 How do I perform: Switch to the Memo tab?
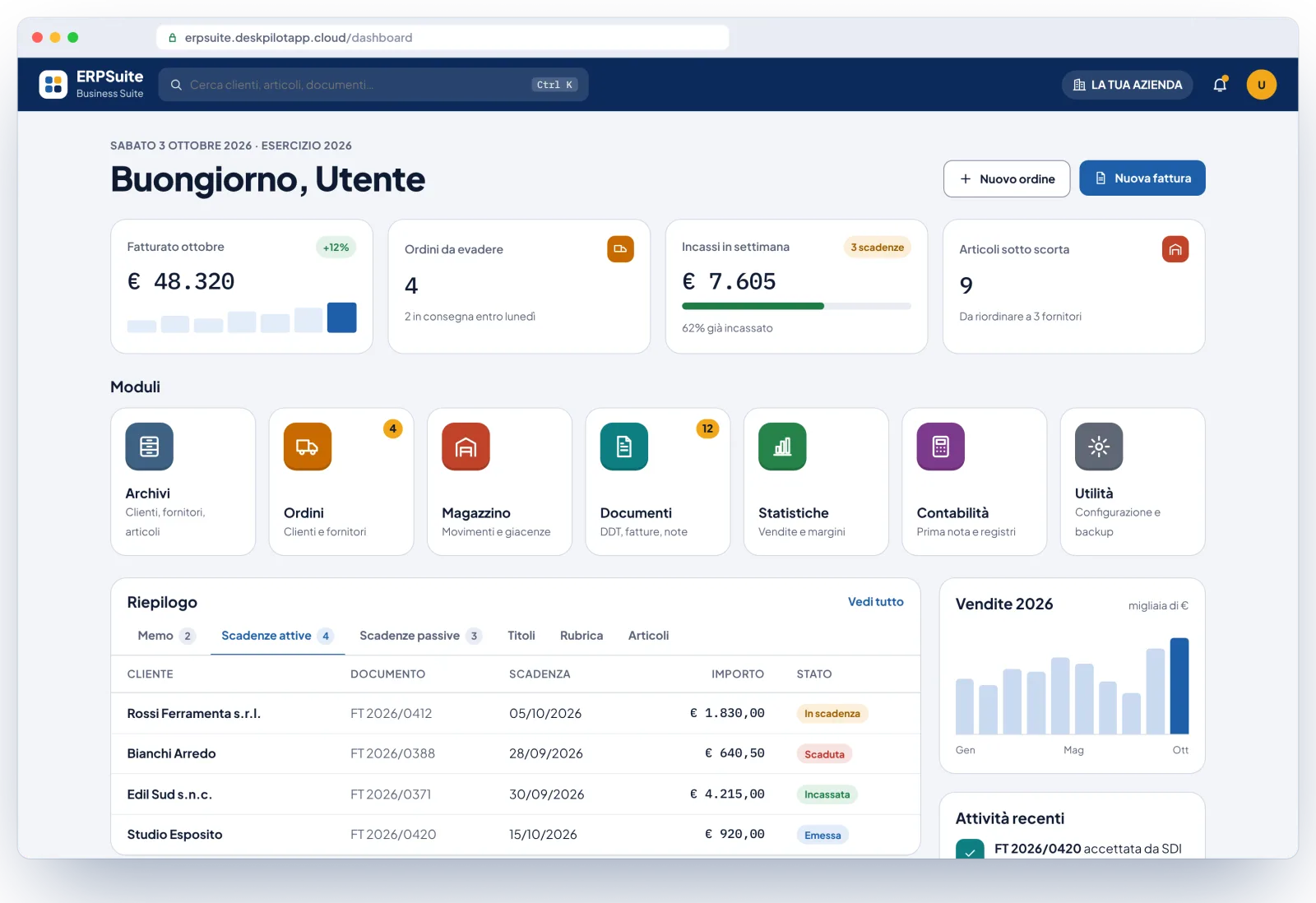pos(166,636)
